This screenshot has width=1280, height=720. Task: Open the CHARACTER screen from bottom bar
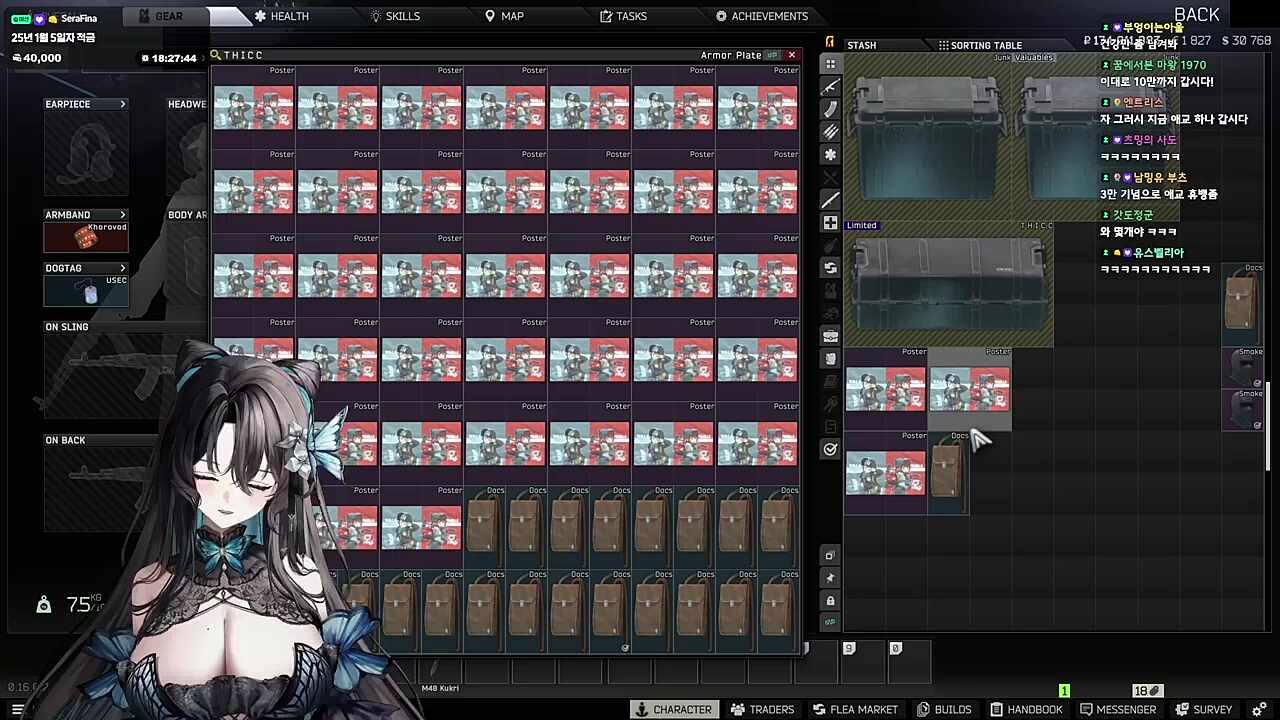673,710
